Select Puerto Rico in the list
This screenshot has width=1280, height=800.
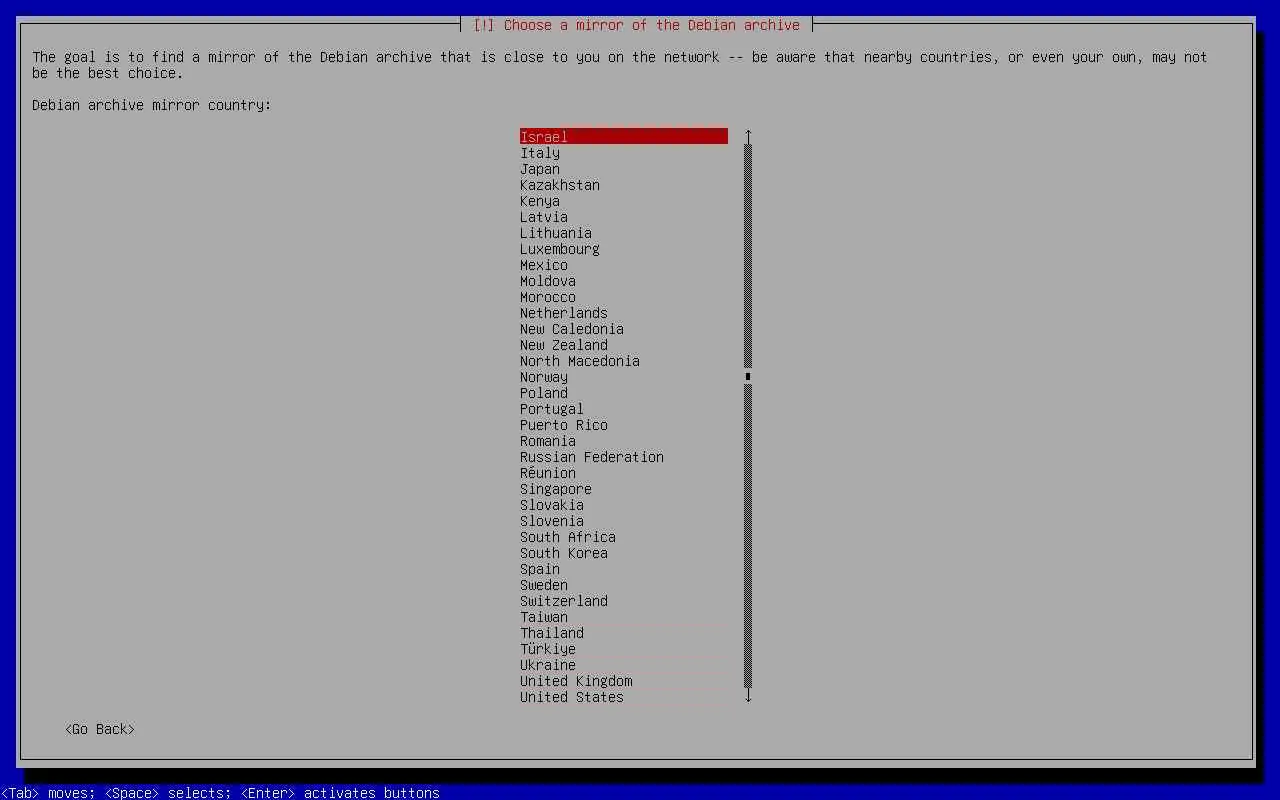coord(624,424)
